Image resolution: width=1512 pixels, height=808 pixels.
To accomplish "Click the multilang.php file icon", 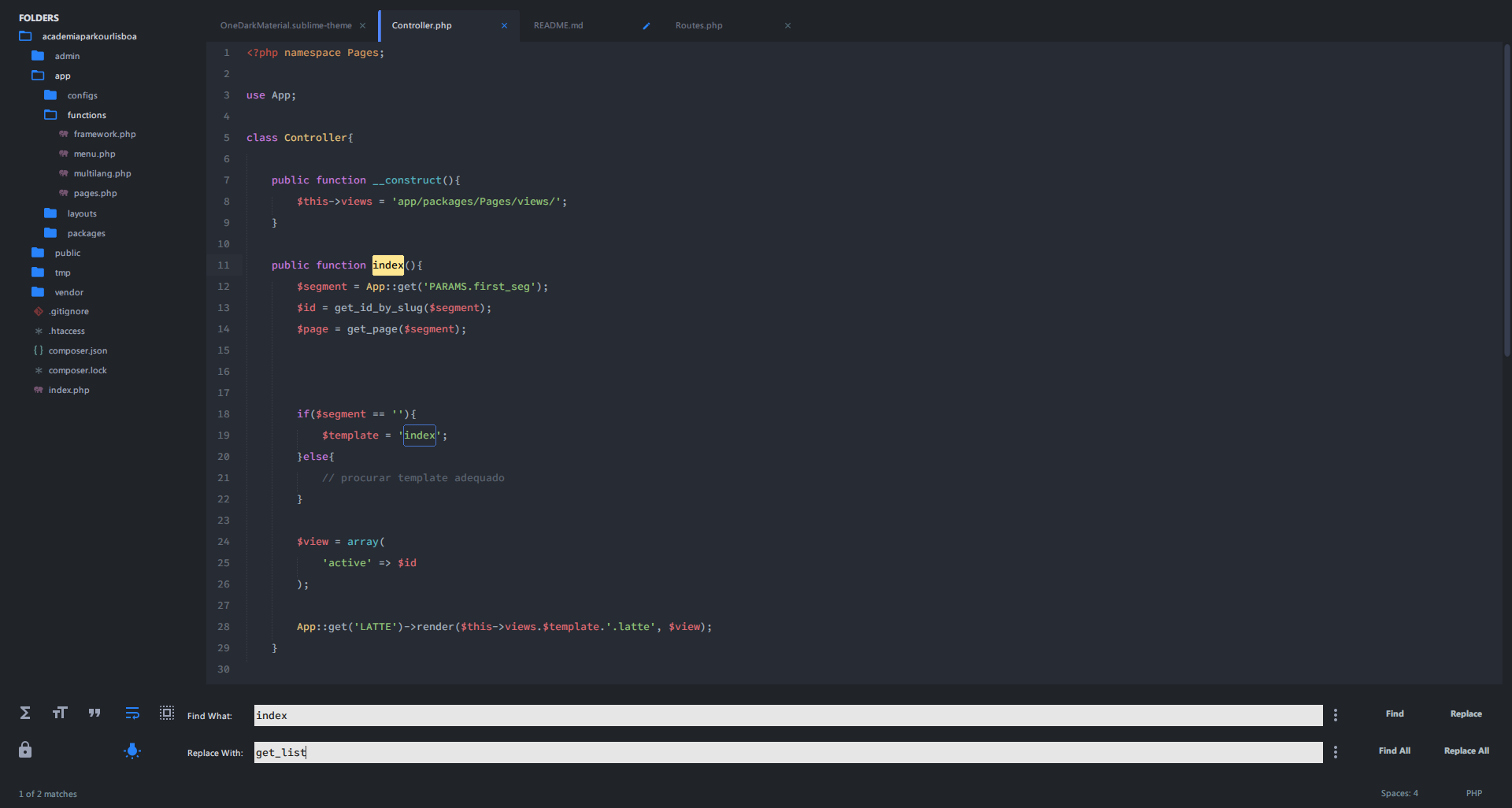I will [64, 173].
